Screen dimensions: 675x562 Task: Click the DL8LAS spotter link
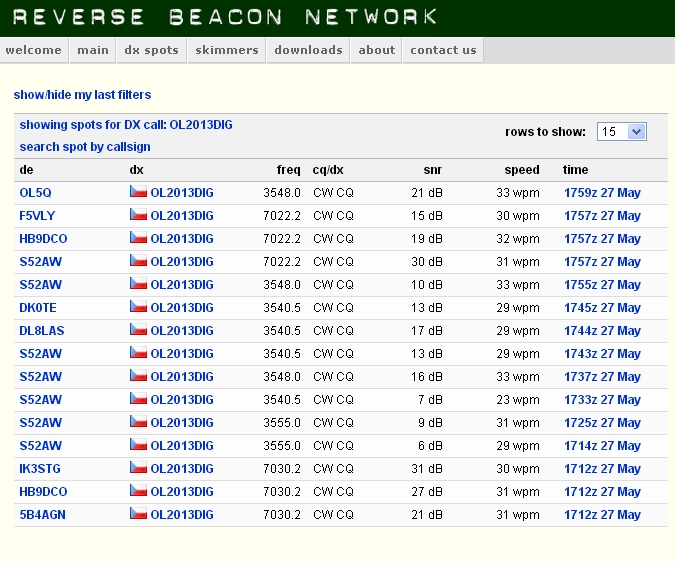[x=41, y=331]
